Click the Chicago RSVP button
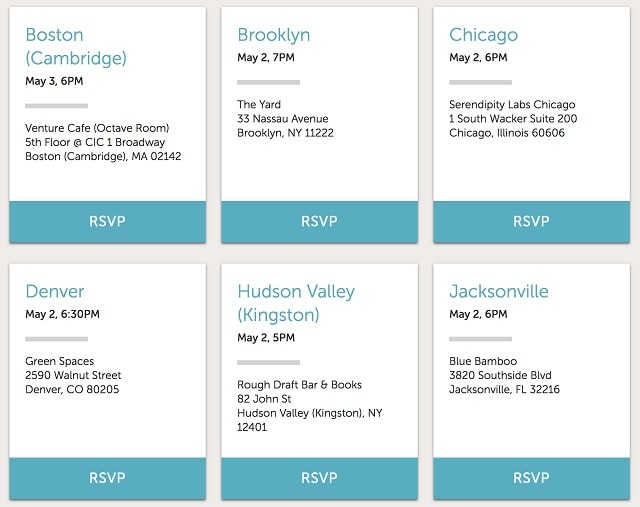The height and width of the screenshot is (507, 640). click(531, 222)
